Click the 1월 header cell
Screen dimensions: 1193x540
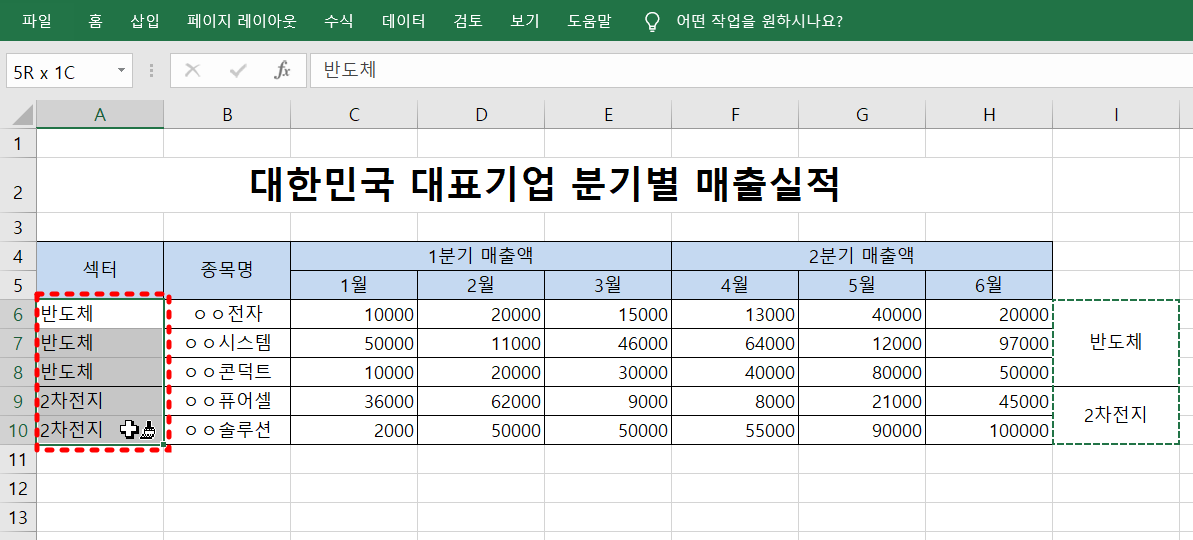354,285
